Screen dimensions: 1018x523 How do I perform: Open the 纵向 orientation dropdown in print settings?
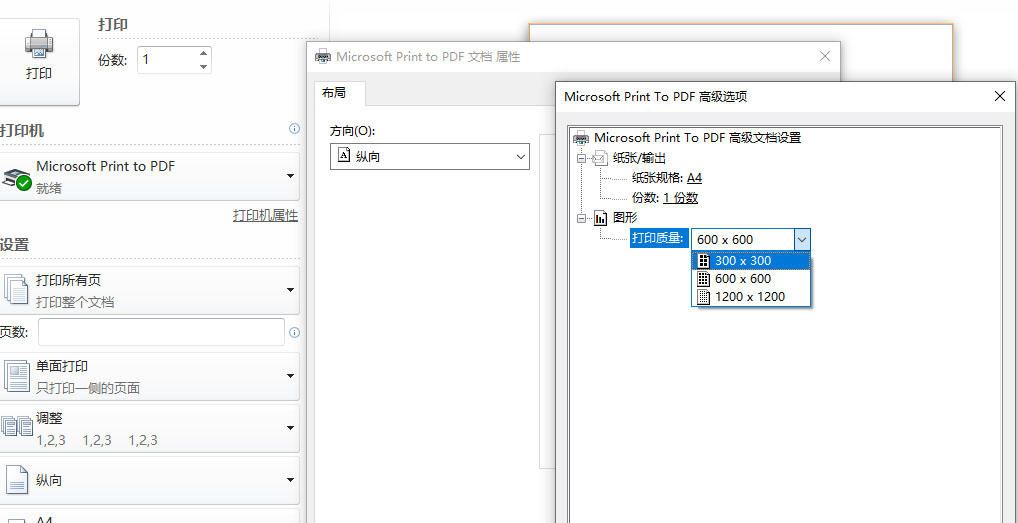click(x=149, y=480)
